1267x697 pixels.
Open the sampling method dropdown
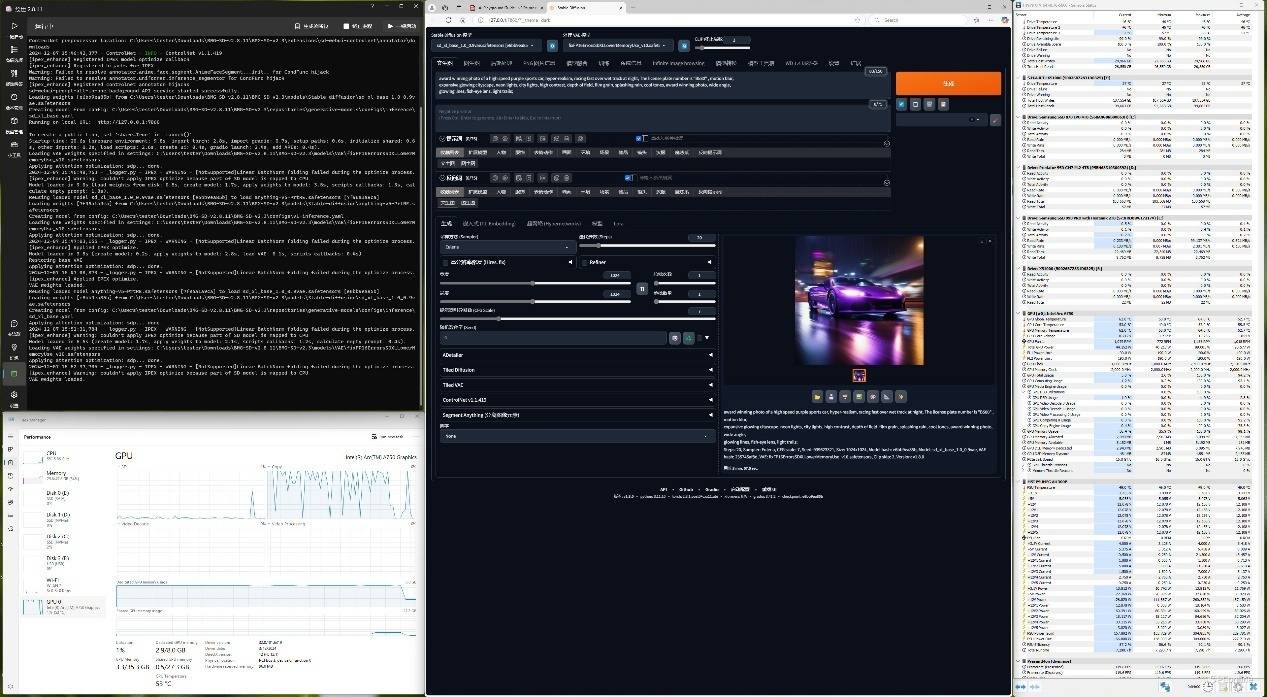[x=507, y=246]
